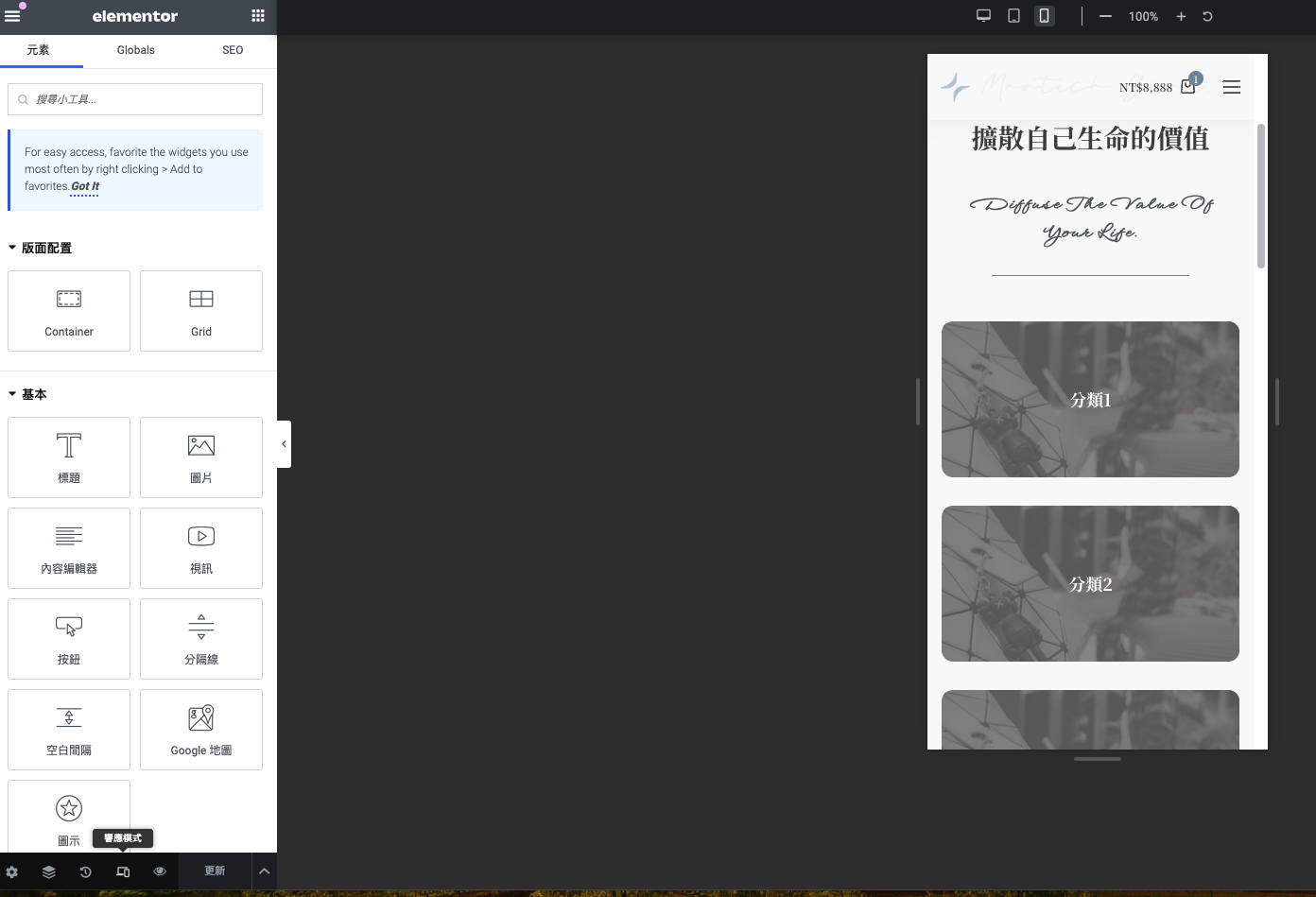1316x897 pixels.
Task: Open the Elementor hamburger menu
Action: click(x=12, y=16)
